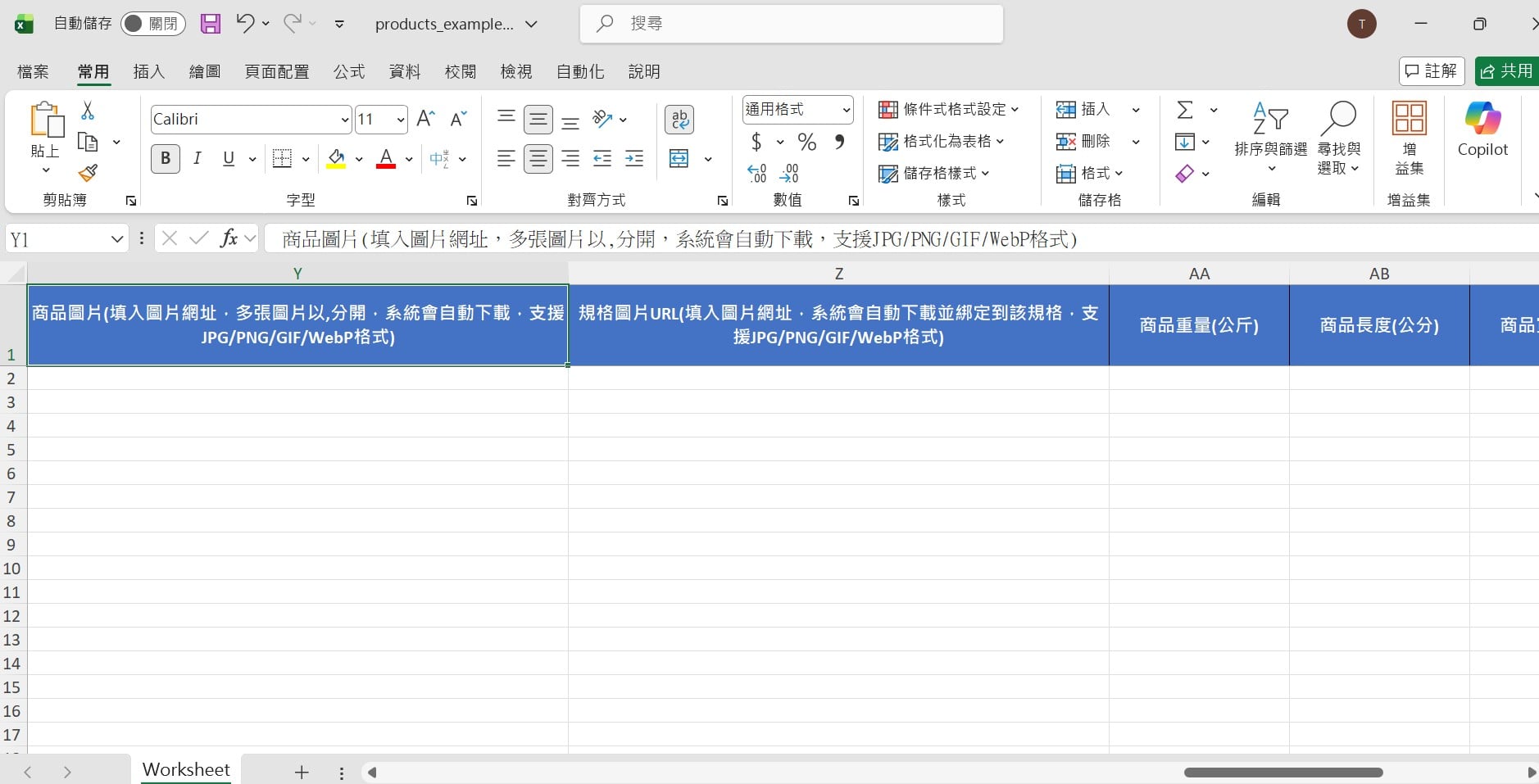
Task: Toggle Center horizontal alignment
Action: (x=538, y=159)
